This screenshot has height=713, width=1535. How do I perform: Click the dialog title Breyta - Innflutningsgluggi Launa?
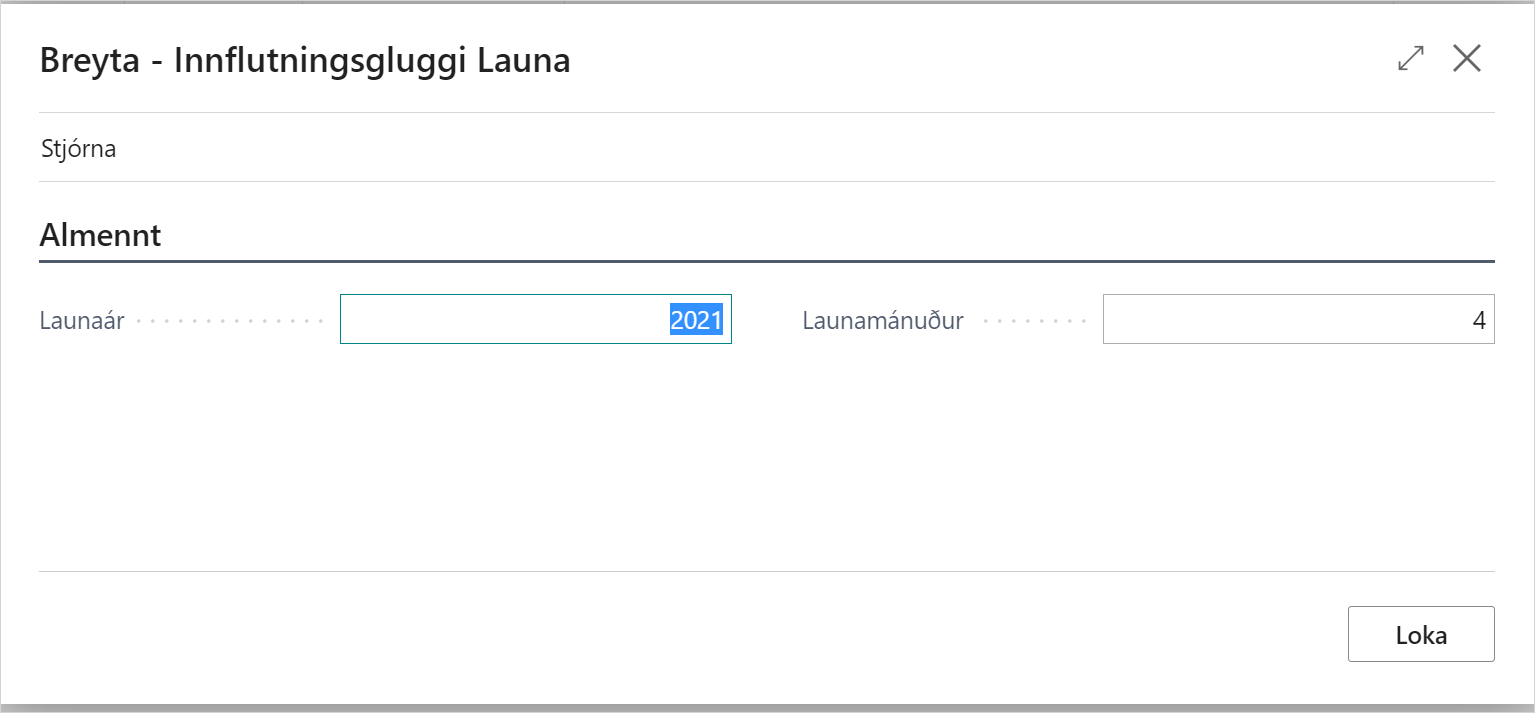tap(305, 61)
